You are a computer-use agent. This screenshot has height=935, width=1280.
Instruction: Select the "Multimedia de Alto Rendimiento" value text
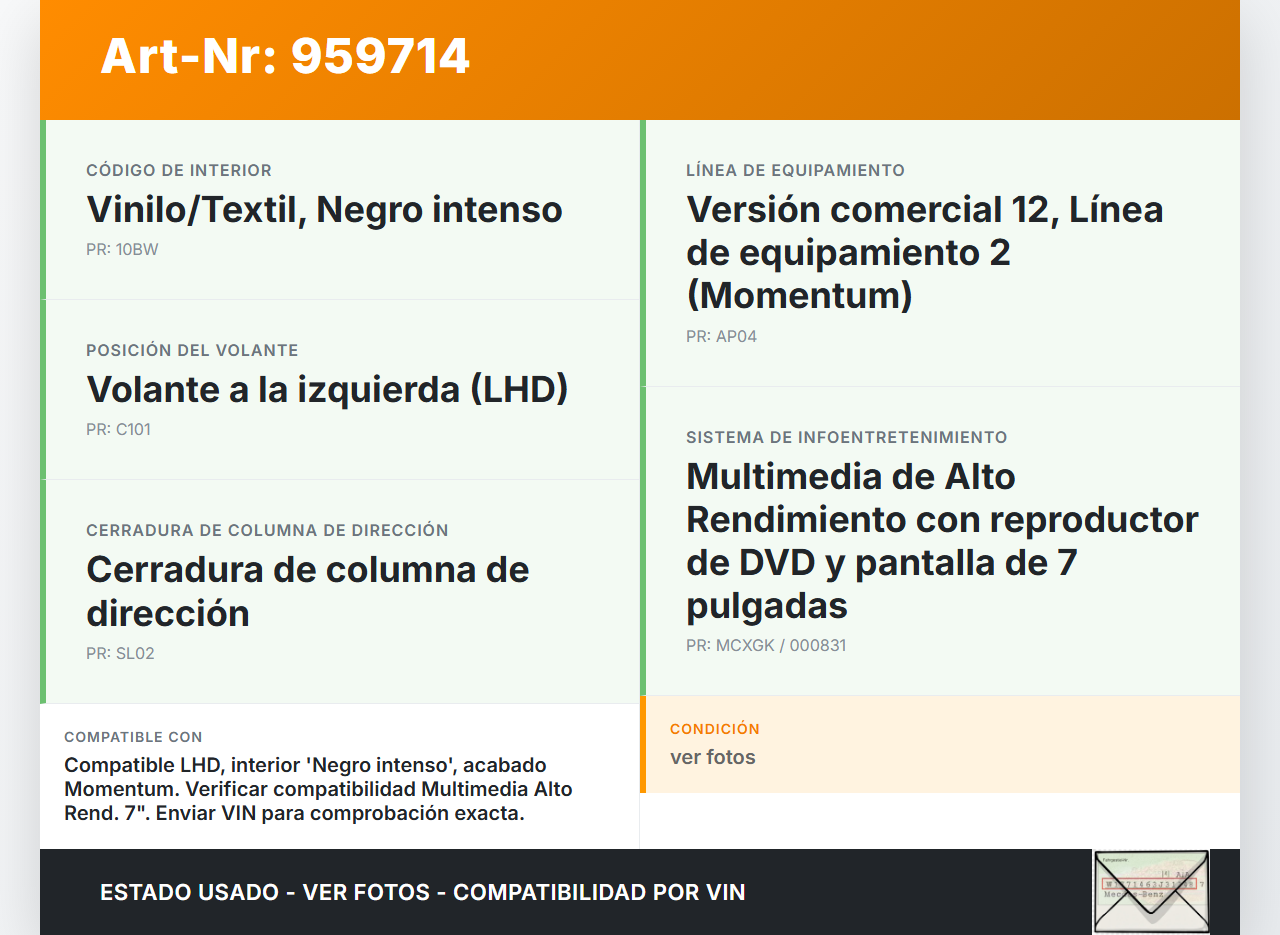pos(942,541)
